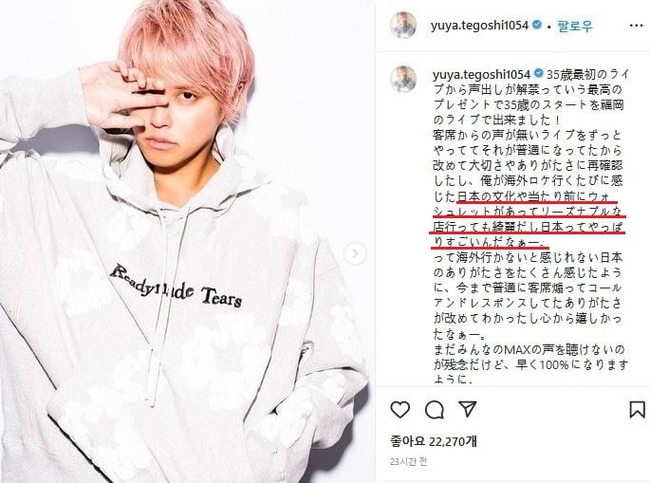Follow the account via 팔로우 link
This screenshot has height=483, width=650.
[575, 26]
